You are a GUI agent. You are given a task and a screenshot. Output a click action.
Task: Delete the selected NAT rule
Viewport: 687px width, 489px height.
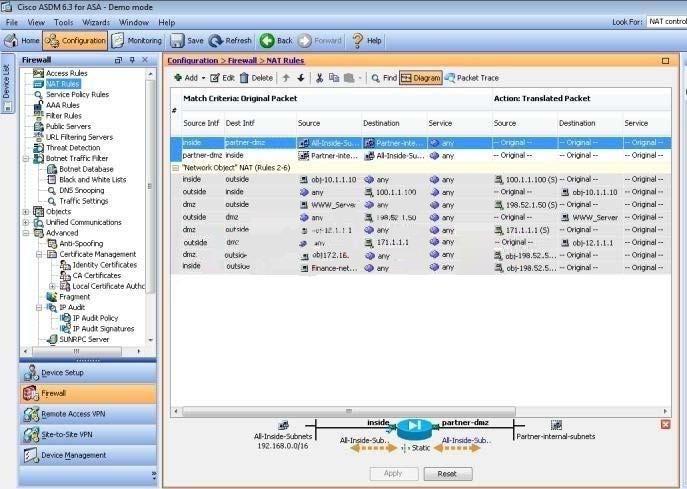pyautogui.click(x=256, y=78)
